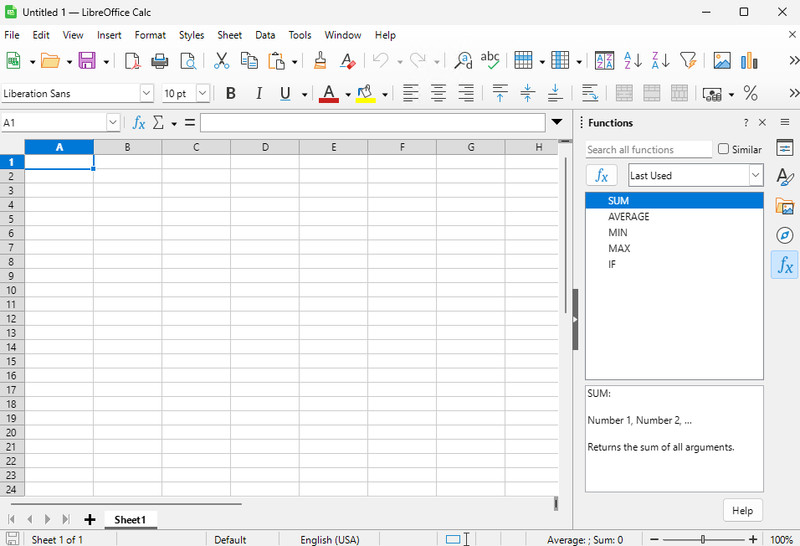Toggle Italic formatting

pyautogui.click(x=259, y=93)
